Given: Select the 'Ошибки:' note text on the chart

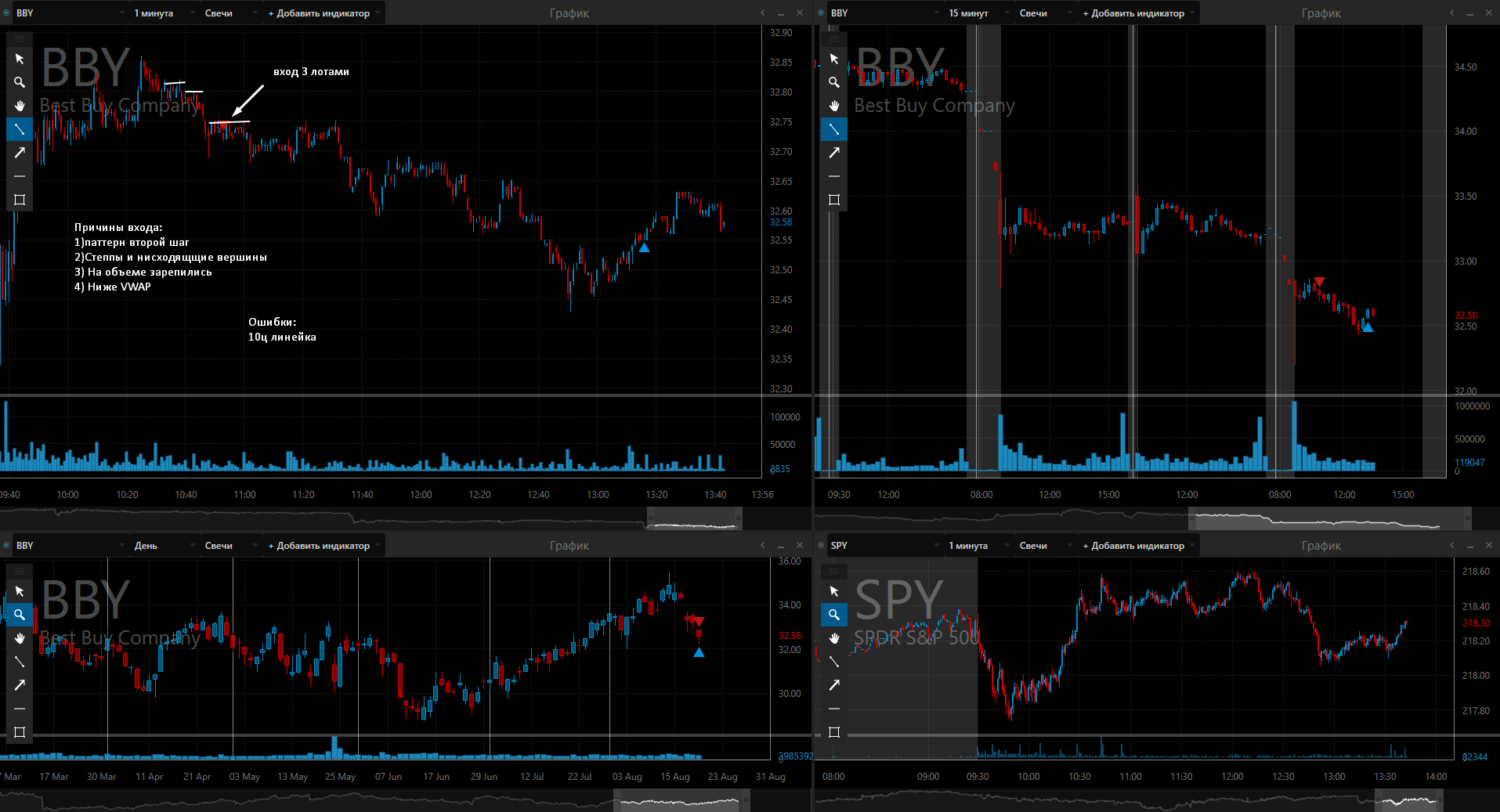Looking at the screenshot, I should tap(272, 322).
